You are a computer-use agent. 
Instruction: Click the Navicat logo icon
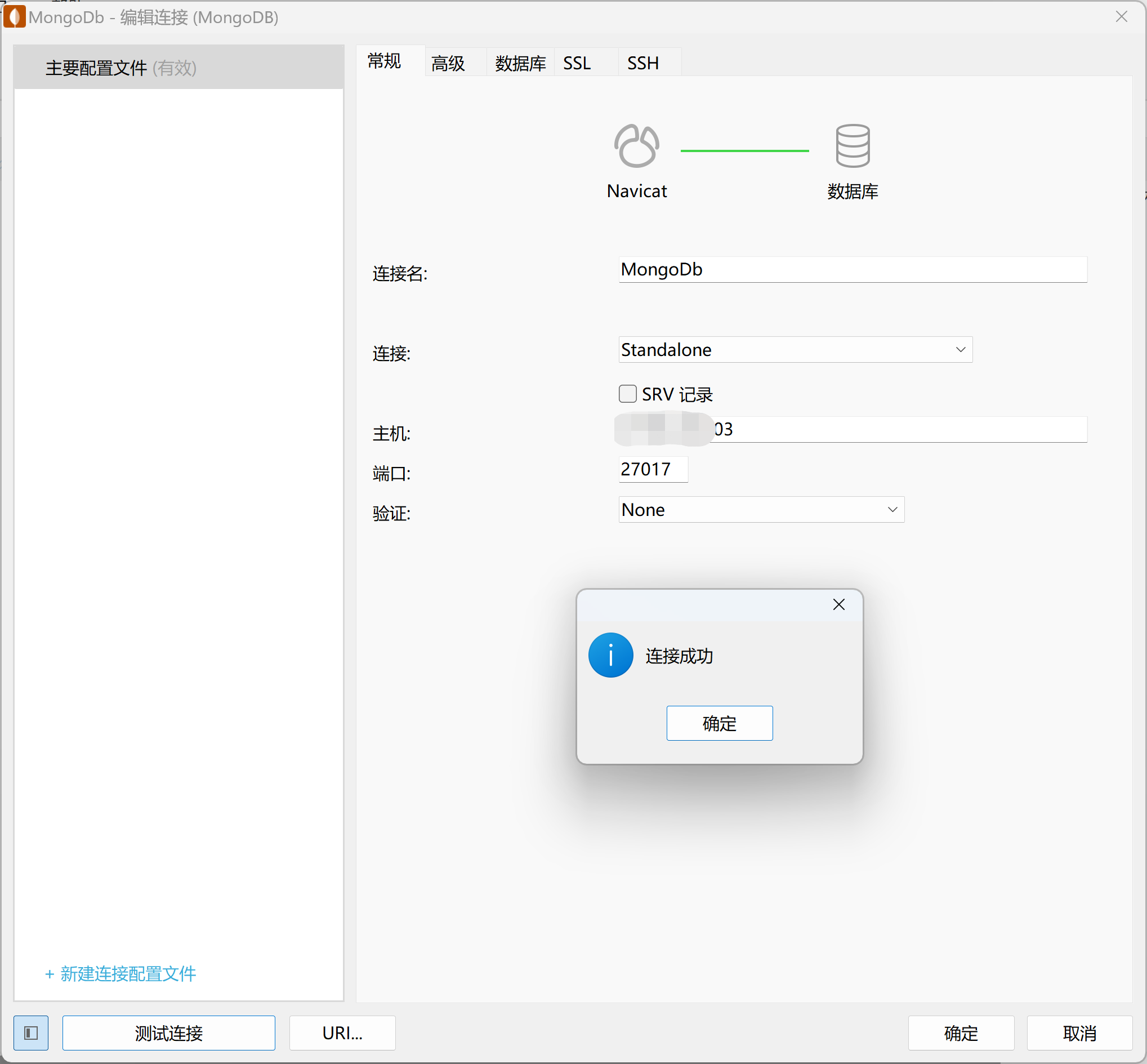click(636, 146)
